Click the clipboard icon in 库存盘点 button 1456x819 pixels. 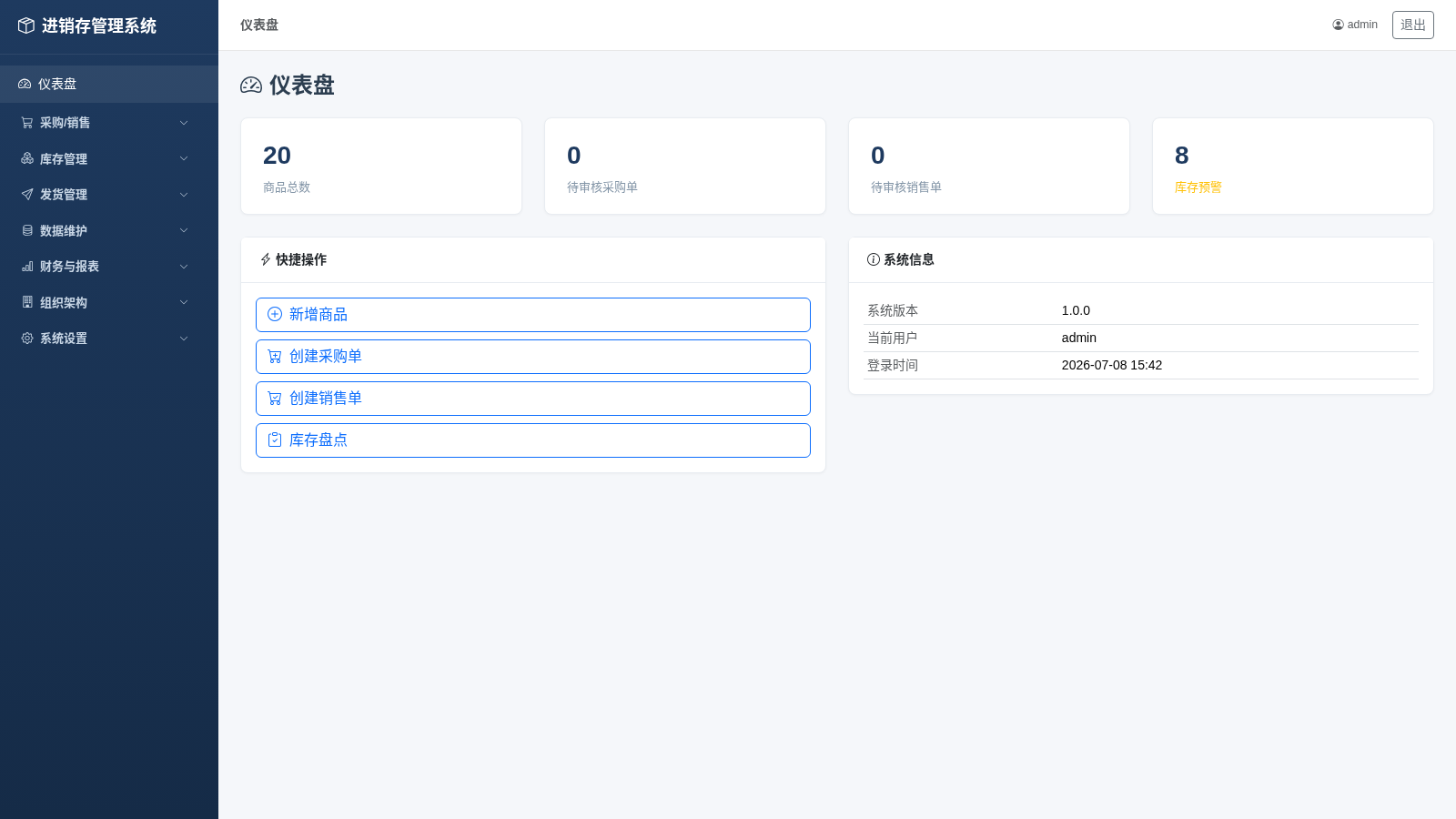[275, 440]
